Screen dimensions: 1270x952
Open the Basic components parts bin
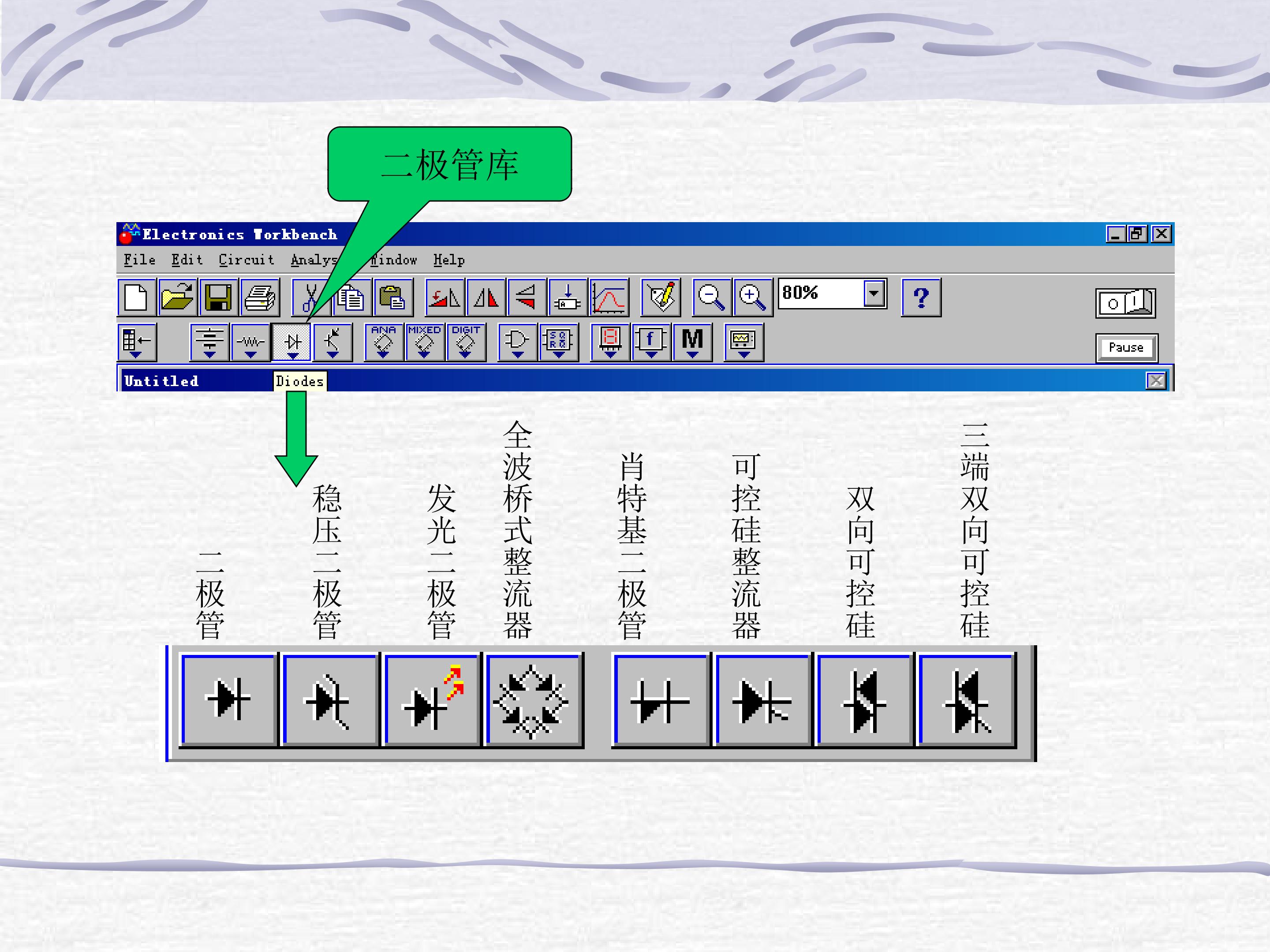(250, 342)
